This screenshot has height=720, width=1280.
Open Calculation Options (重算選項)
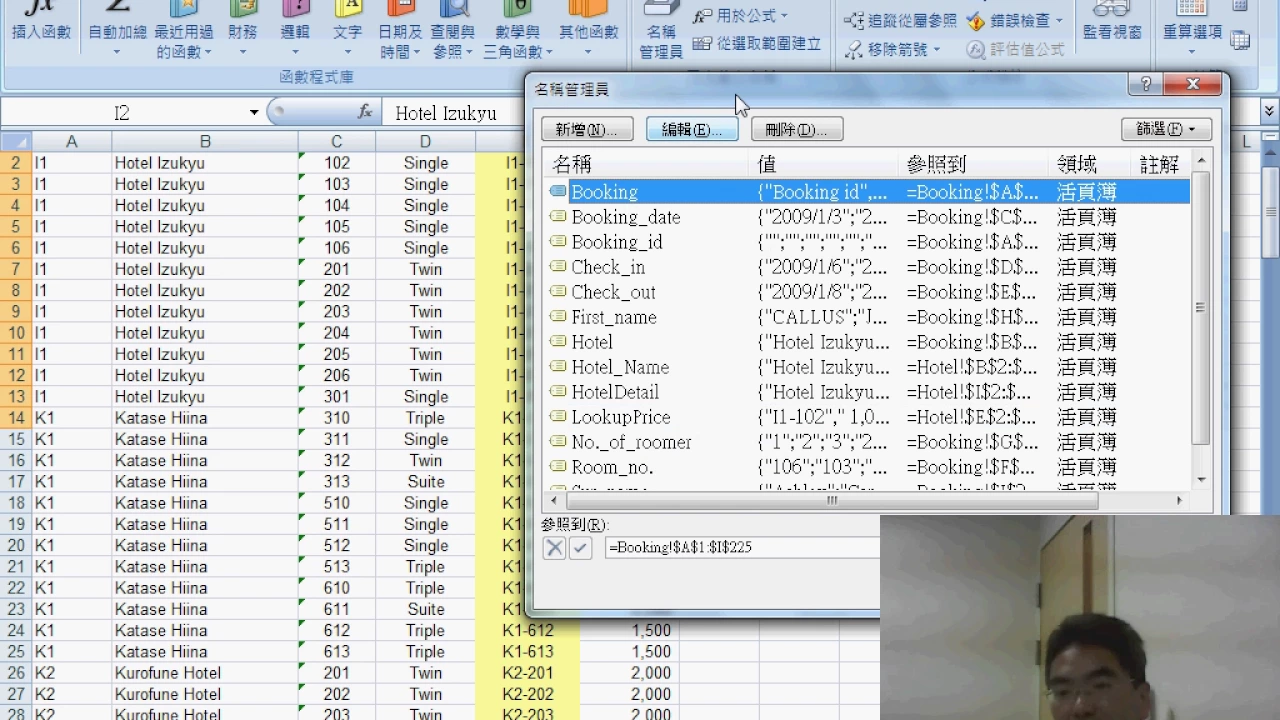tap(1192, 30)
